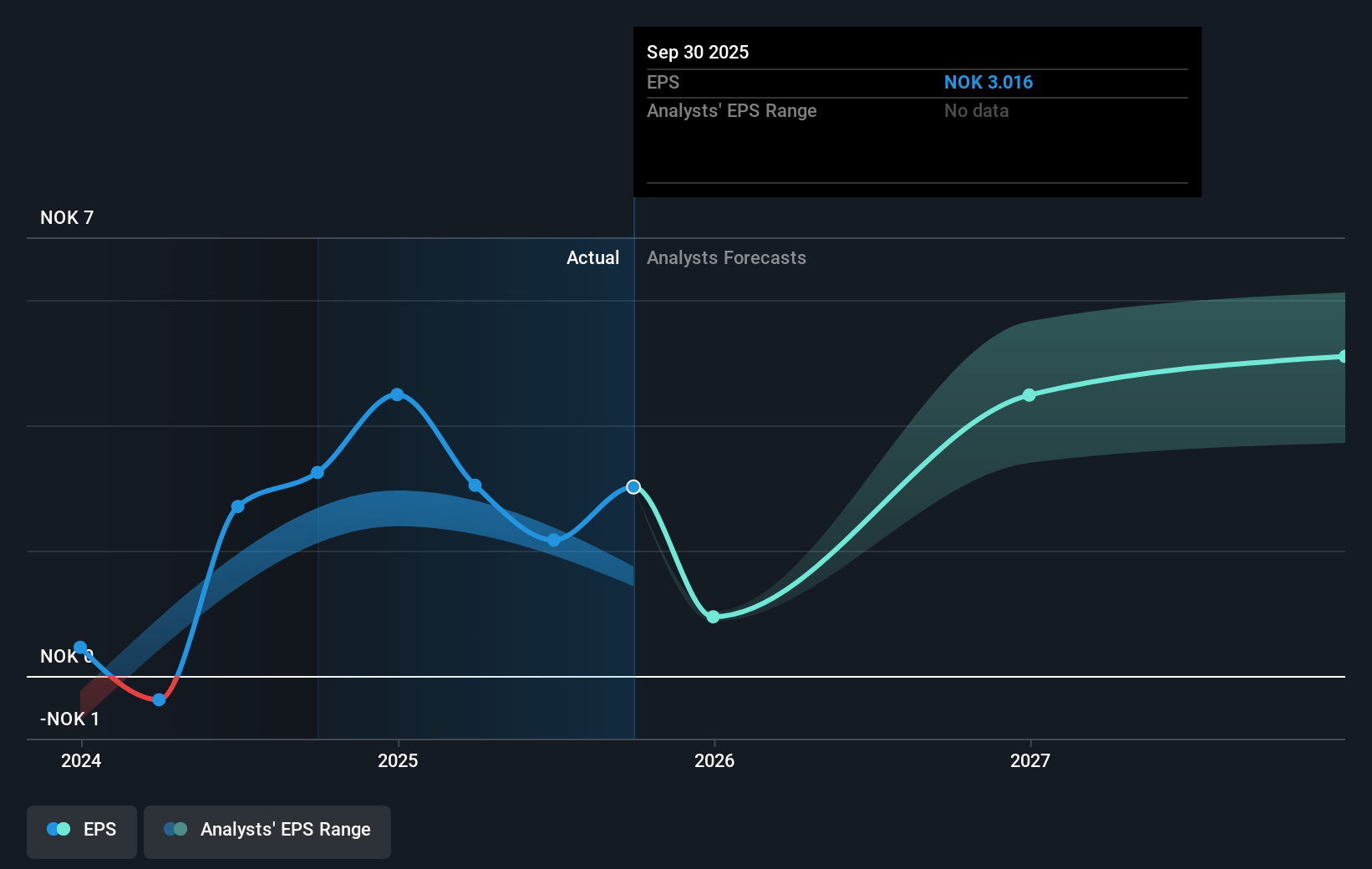This screenshot has width=1372, height=869.
Task: Click the last forecast EPS point at chart edge
Action: pos(1343,357)
